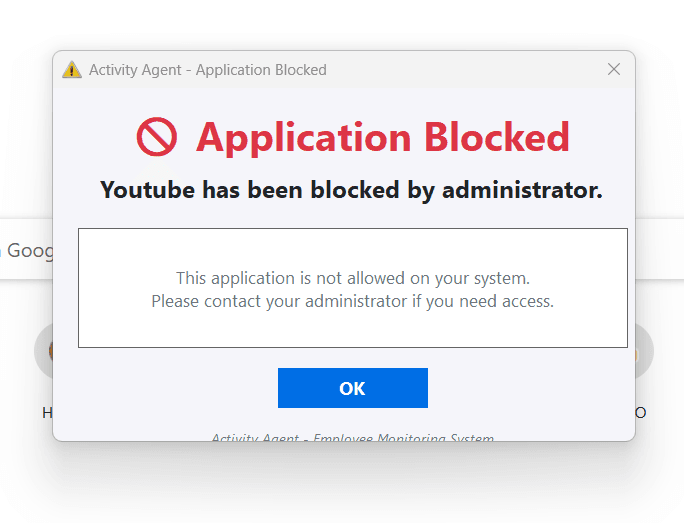Close the Application Blocked dialog
The height and width of the screenshot is (523, 684).
(x=614, y=69)
